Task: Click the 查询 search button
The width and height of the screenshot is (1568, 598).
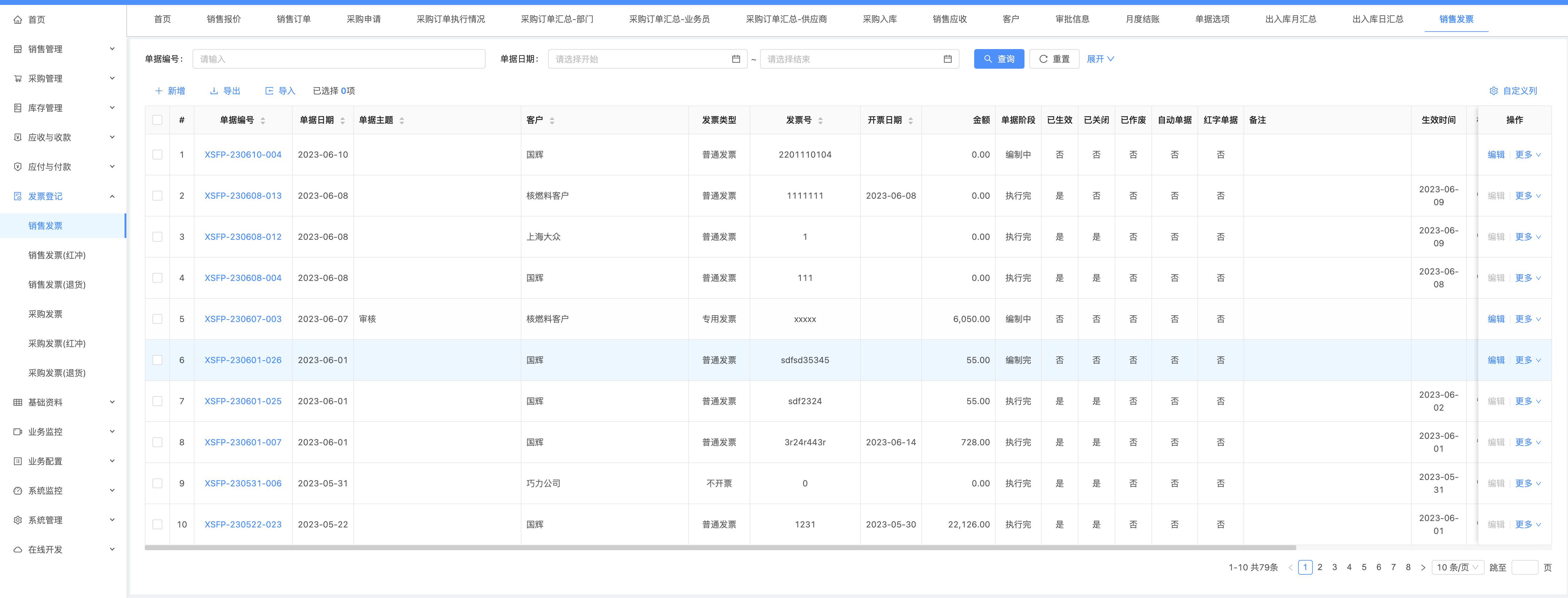Action: click(999, 59)
